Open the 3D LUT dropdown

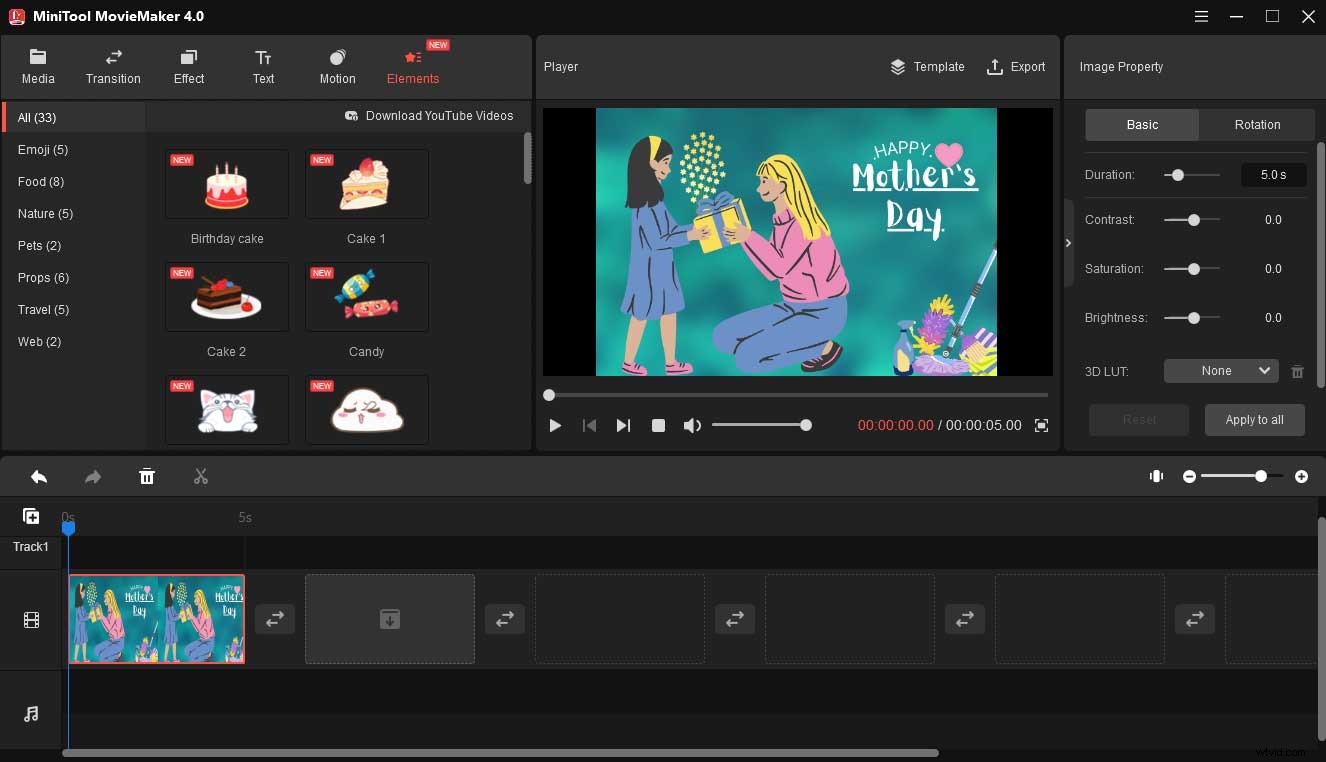coord(1220,371)
